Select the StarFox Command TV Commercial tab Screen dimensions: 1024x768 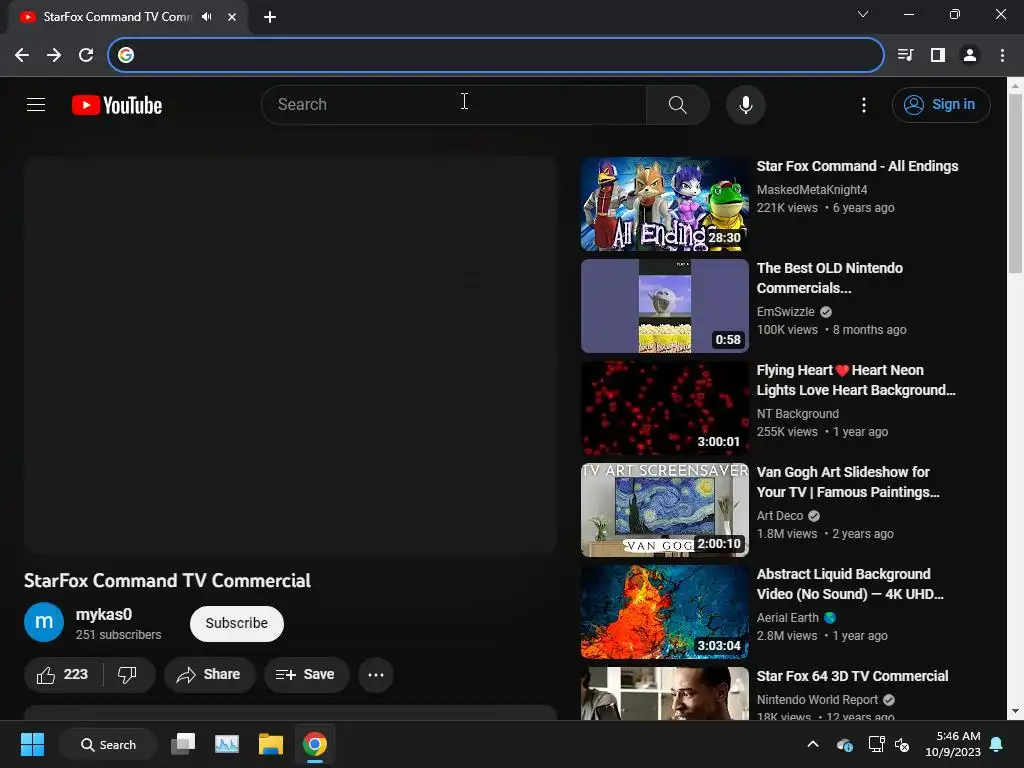[x=117, y=17]
